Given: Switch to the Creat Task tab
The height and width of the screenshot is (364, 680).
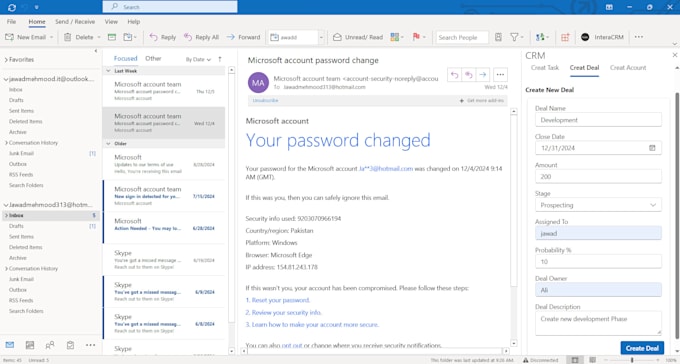Looking at the screenshot, I should pyautogui.click(x=545, y=68).
